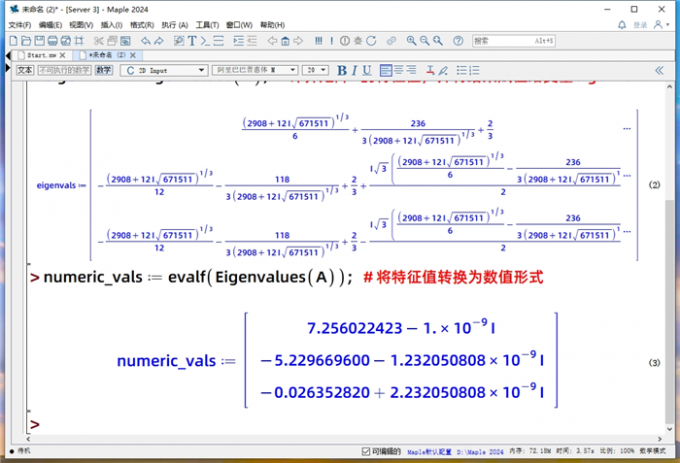Image resolution: width=680 pixels, height=463 pixels.
Task: Choose the text font color button
Action: point(430,70)
